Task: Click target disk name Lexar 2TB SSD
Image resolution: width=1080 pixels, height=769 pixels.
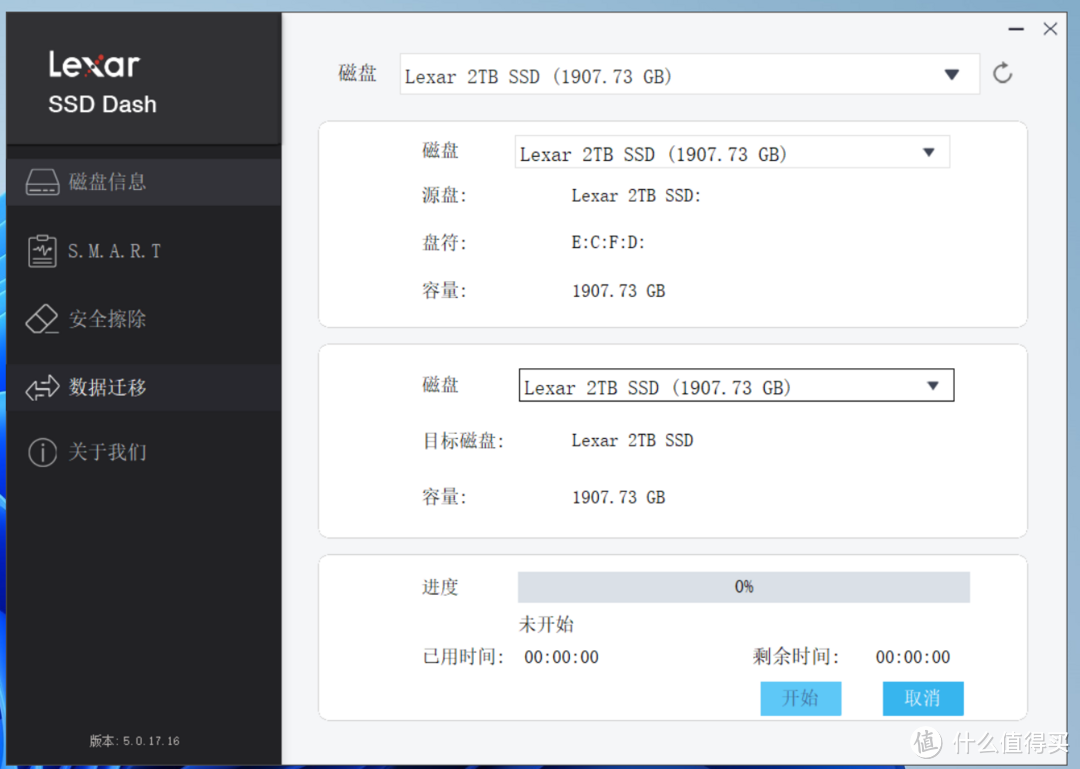Action: tap(632, 441)
